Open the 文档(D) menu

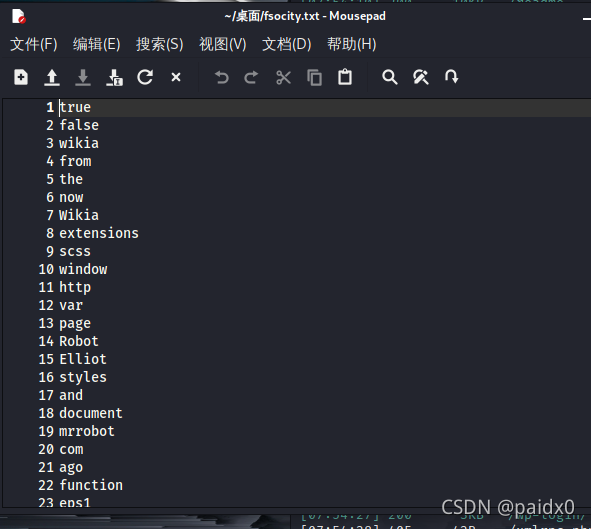click(x=287, y=44)
